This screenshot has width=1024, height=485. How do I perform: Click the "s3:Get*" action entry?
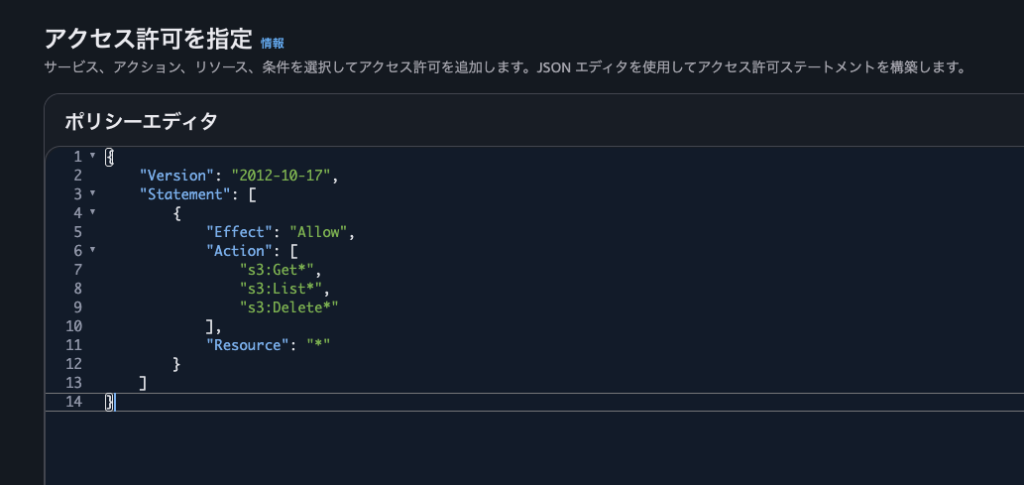[280, 270]
